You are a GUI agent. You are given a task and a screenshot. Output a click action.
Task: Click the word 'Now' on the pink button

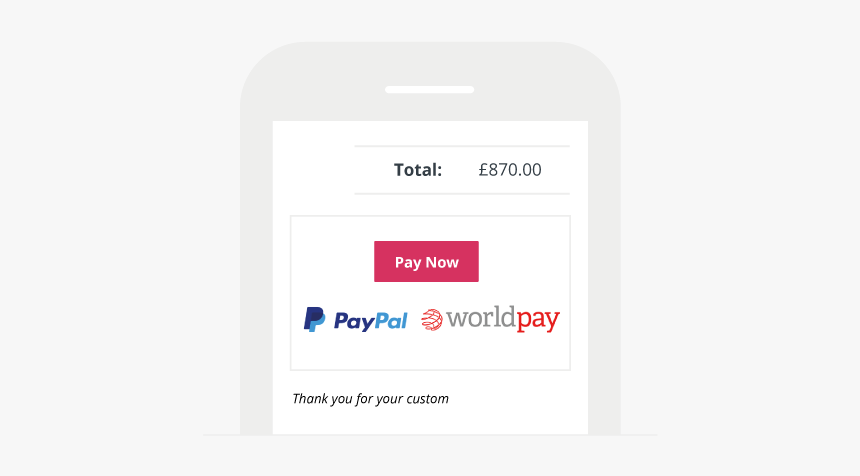click(442, 262)
